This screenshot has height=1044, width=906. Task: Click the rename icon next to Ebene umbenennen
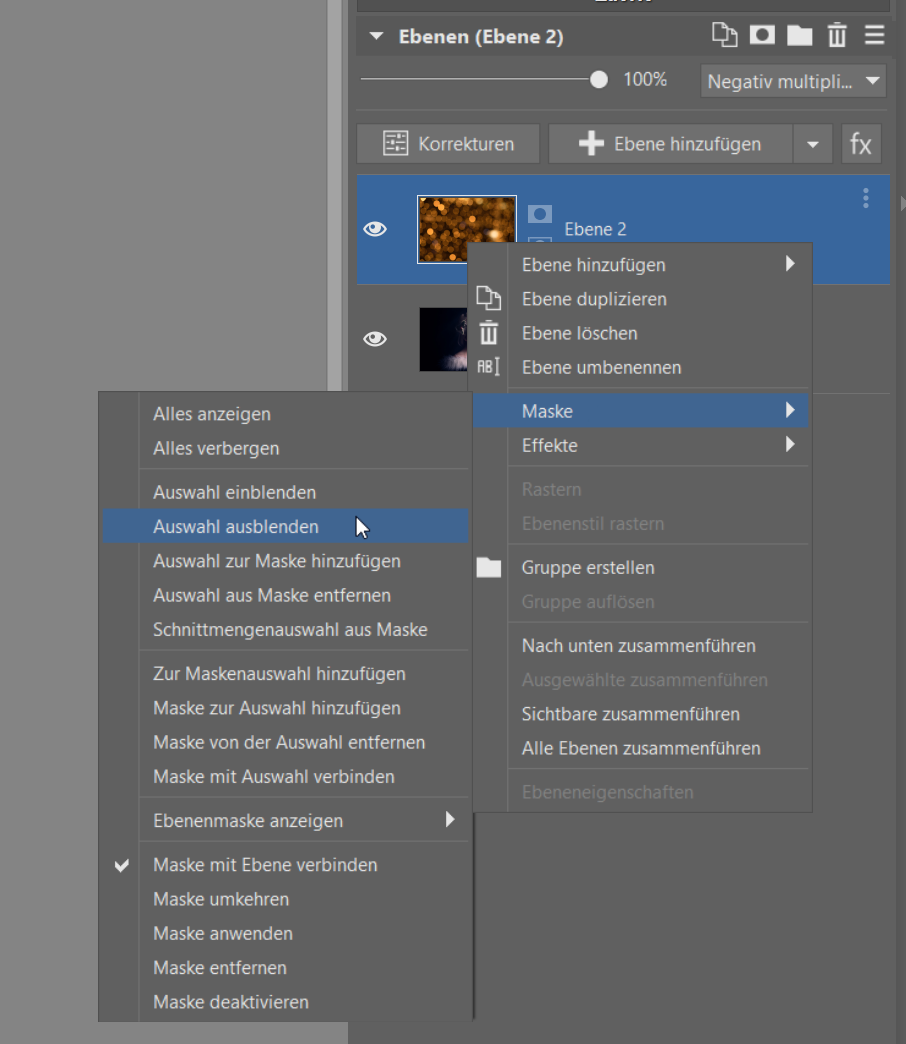tap(488, 367)
